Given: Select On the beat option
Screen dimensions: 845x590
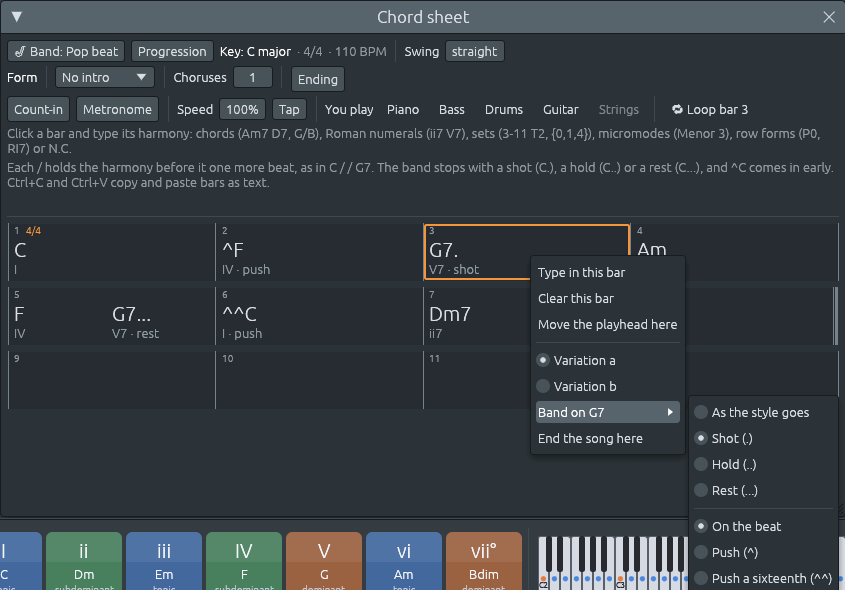Looking at the screenshot, I should [x=764, y=526].
